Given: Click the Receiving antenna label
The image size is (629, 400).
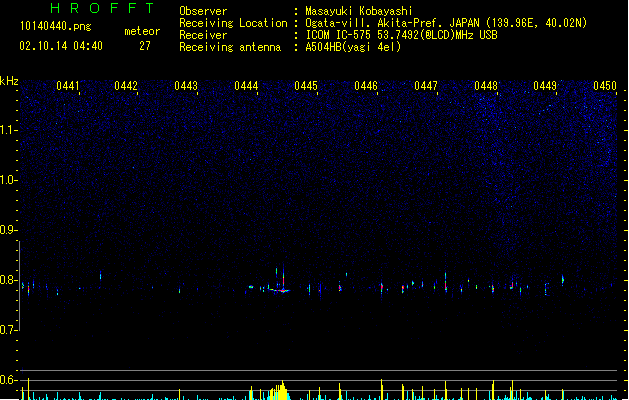Looking at the screenshot, I should tap(230, 47).
